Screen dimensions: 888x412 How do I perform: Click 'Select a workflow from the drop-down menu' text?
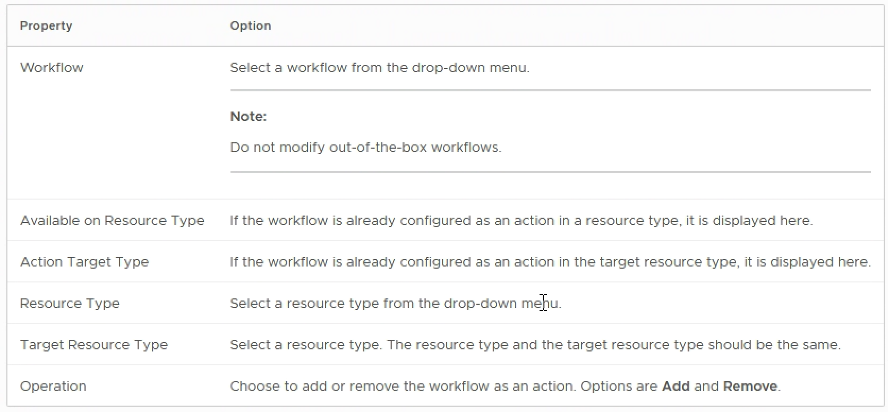(379, 67)
